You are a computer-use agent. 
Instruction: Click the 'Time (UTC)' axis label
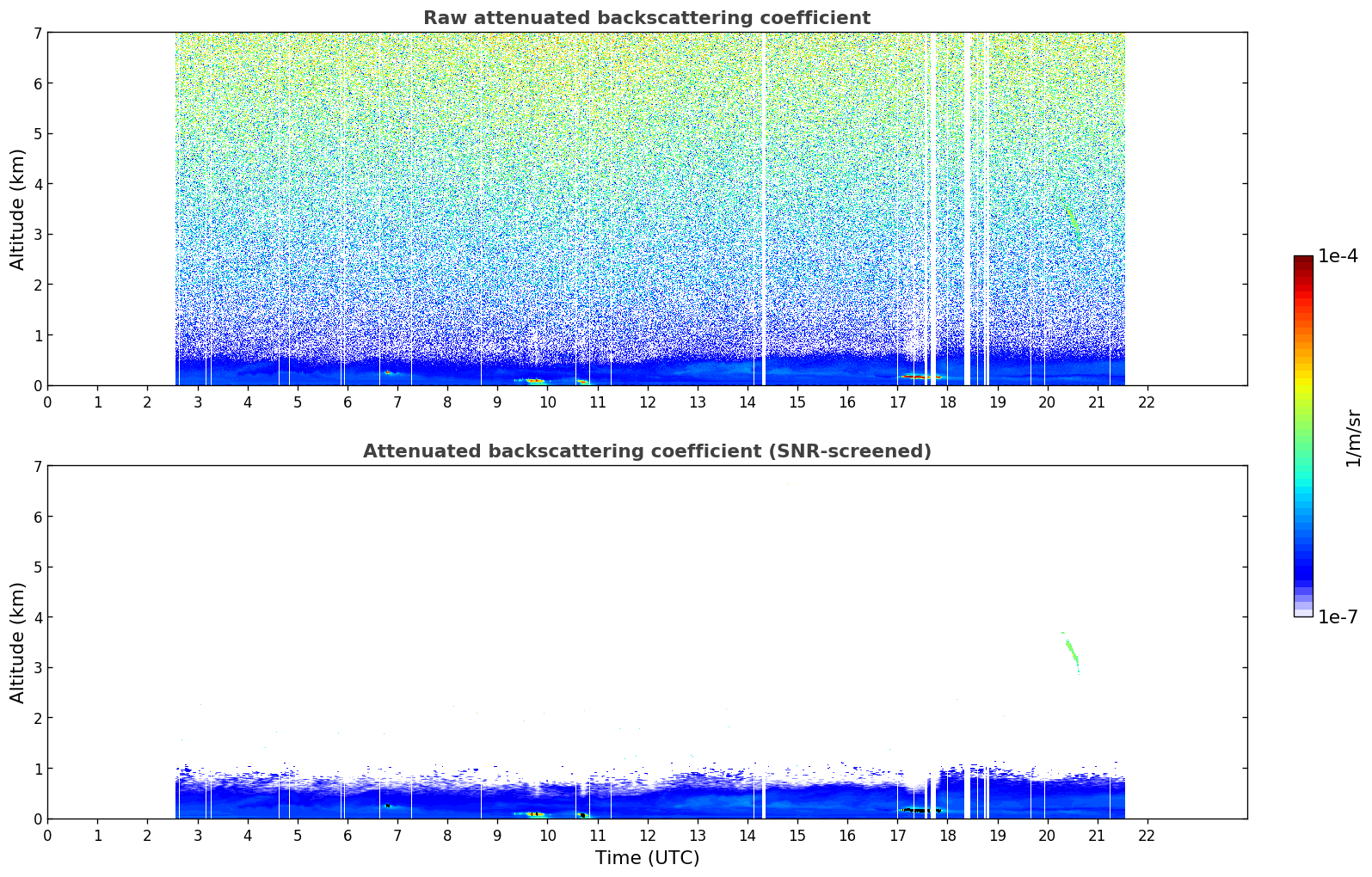click(x=647, y=858)
